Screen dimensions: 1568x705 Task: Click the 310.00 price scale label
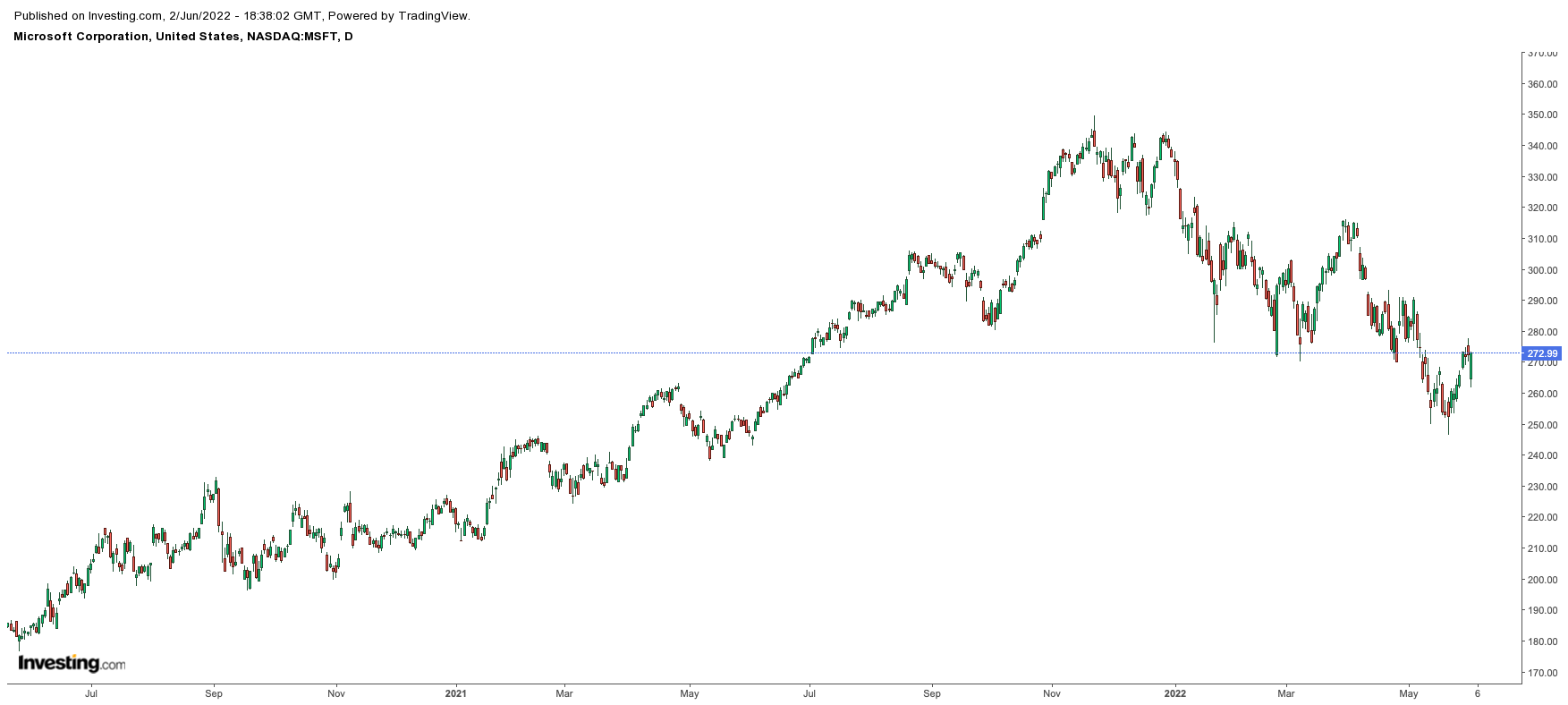1543,239
